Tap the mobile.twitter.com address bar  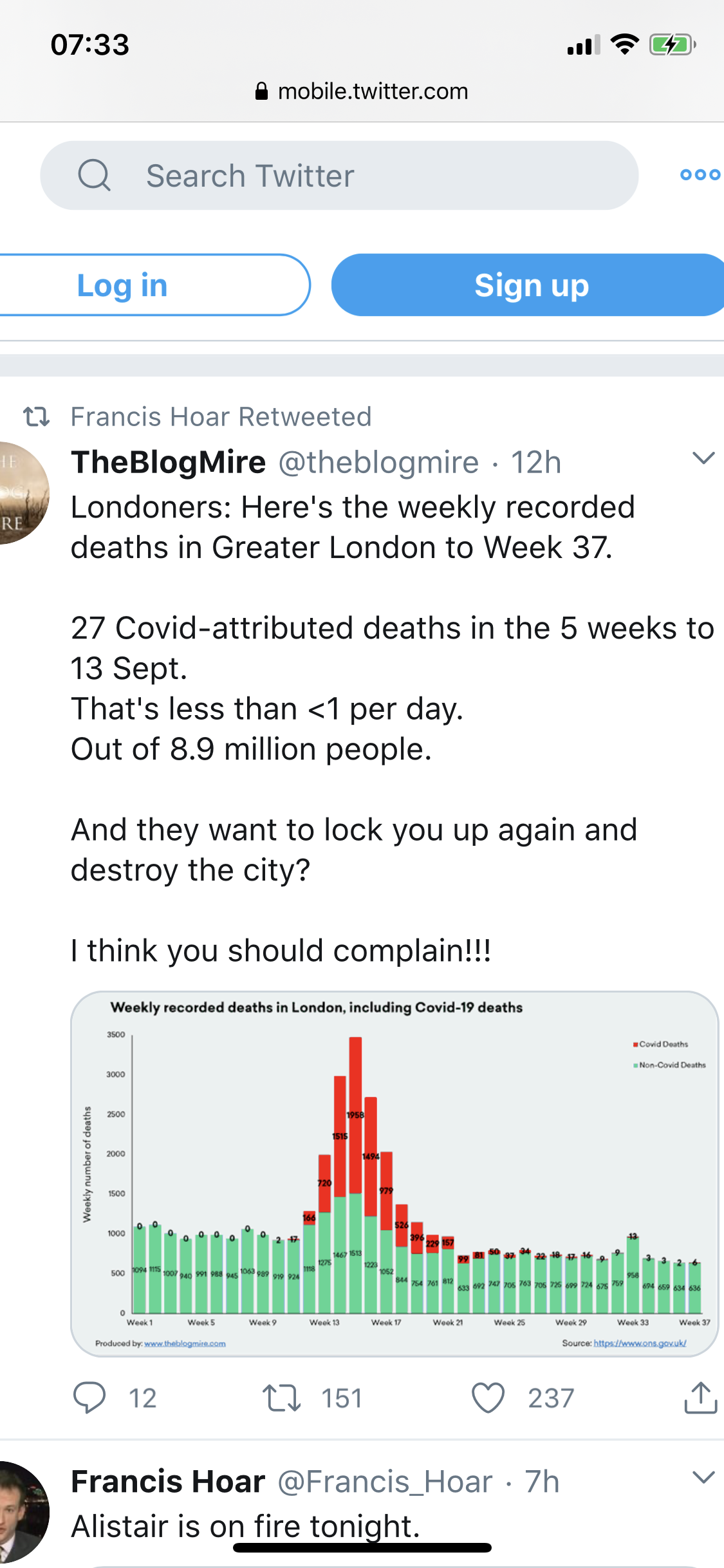tap(362, 91)
